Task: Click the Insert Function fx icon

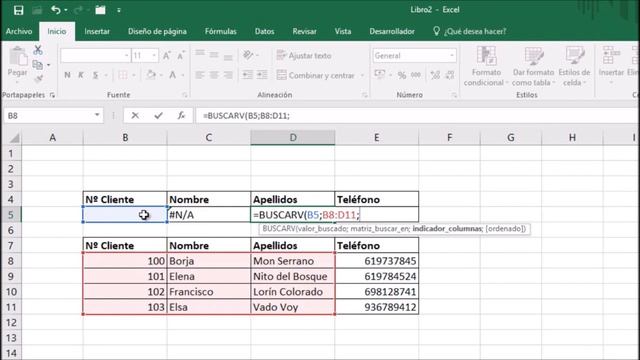Action: [x=181, y=116]
